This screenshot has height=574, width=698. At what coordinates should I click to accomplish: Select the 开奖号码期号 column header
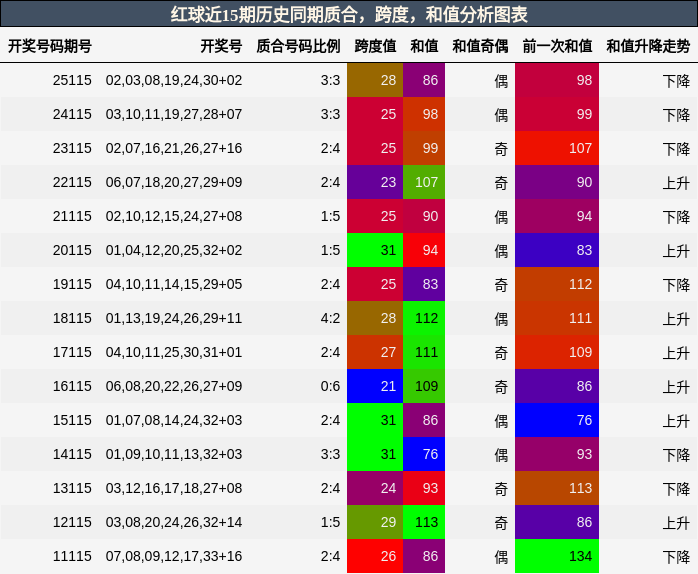(50, 46)
